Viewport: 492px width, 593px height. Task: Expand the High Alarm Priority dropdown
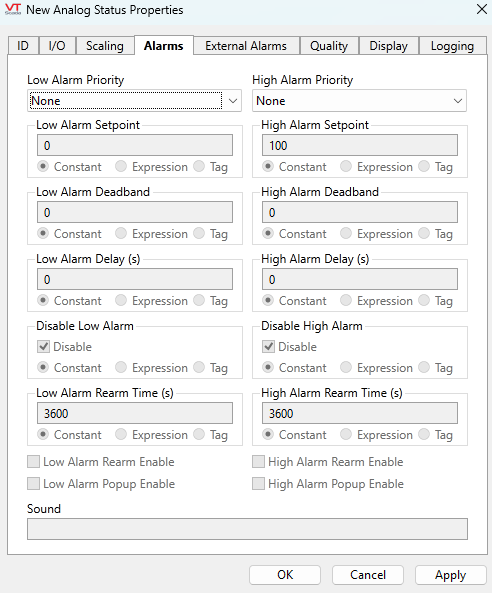359,101
